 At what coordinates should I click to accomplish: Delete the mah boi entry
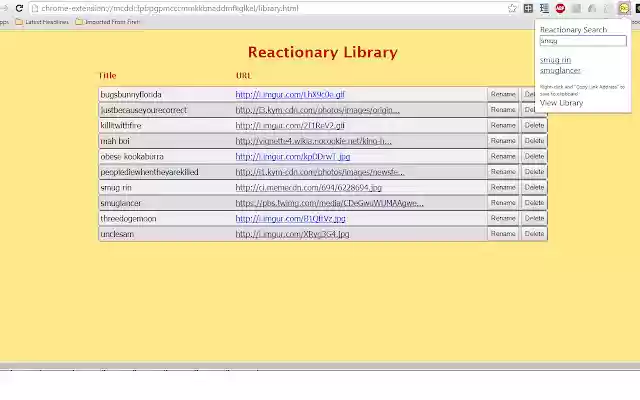pos(534,141)
